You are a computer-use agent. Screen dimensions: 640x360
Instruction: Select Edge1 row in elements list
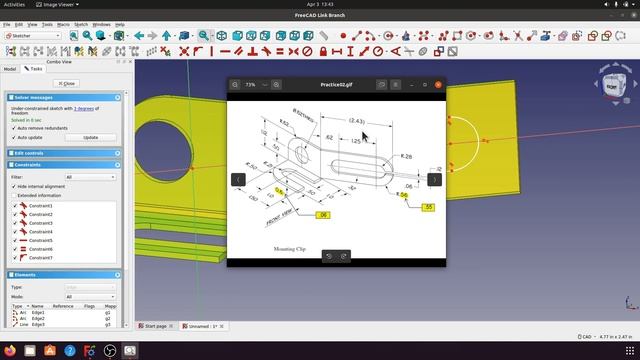click(x=64, y=312)
